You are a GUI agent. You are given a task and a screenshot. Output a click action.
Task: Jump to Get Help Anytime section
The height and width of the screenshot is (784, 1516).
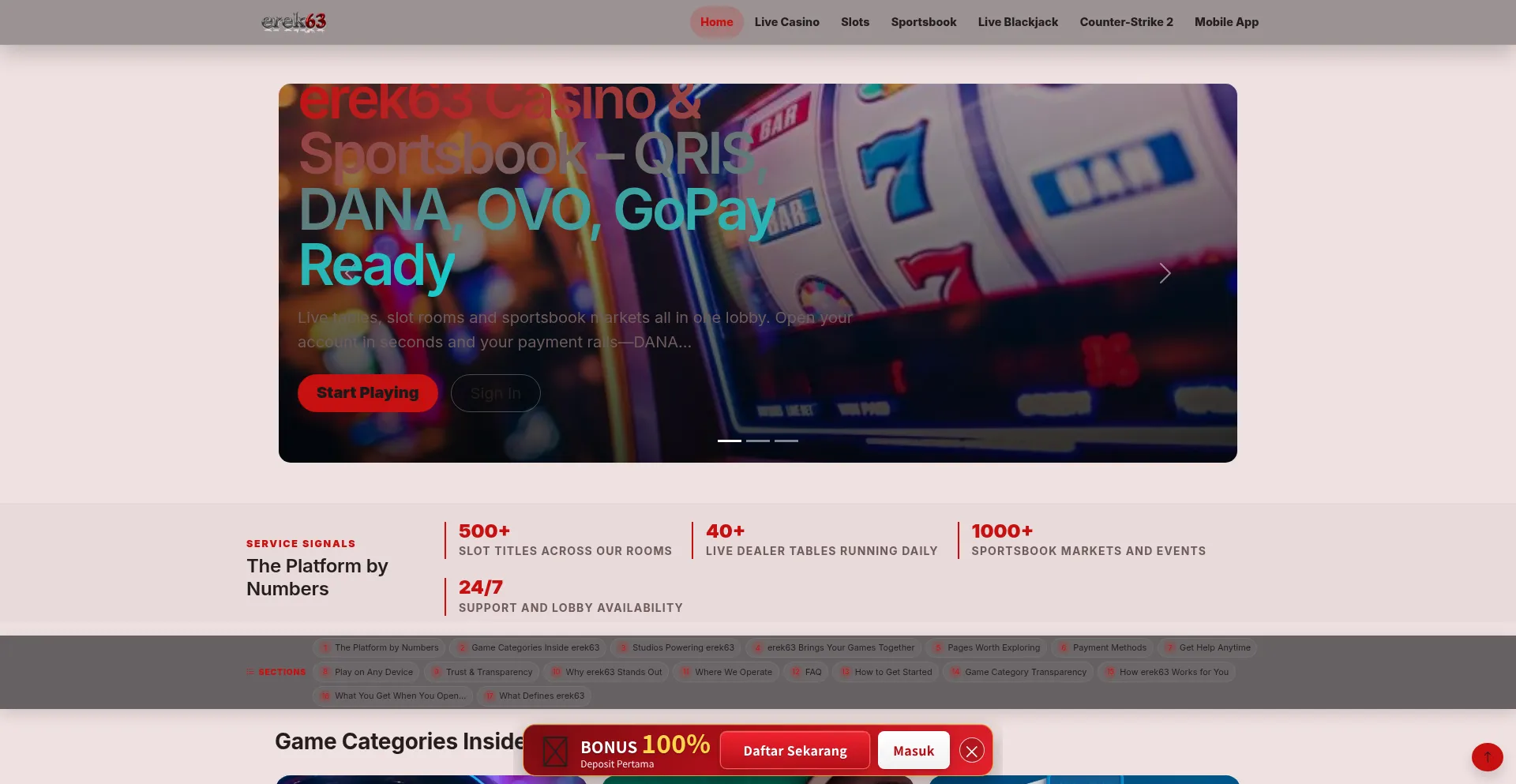(1207, 648)
